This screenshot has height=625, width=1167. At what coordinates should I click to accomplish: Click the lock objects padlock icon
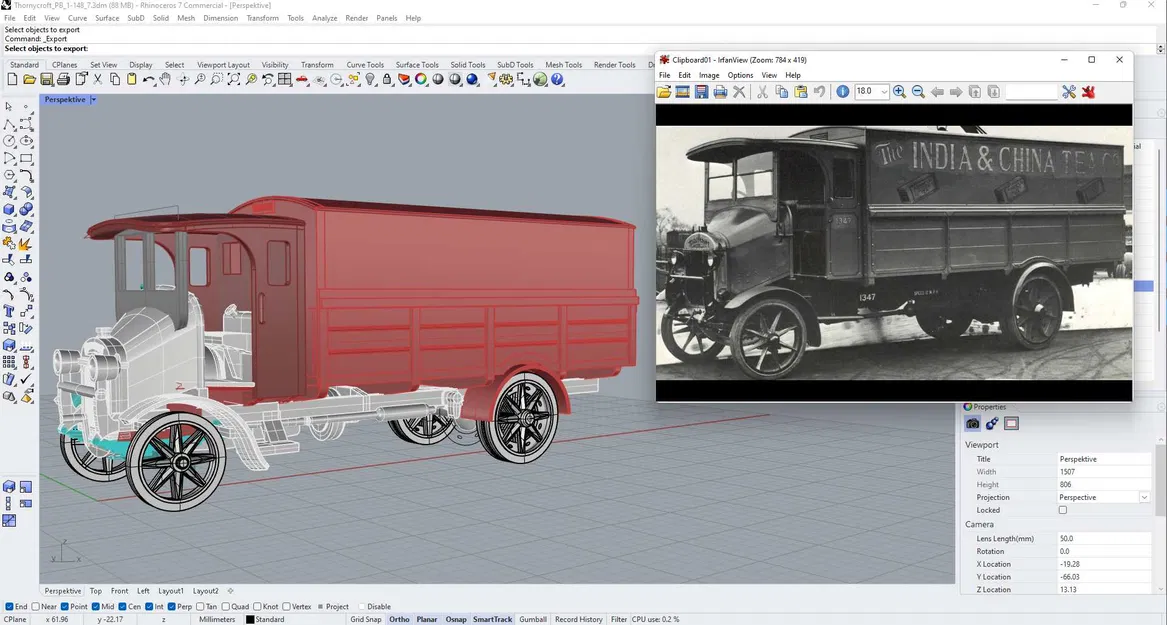(387, 80)
